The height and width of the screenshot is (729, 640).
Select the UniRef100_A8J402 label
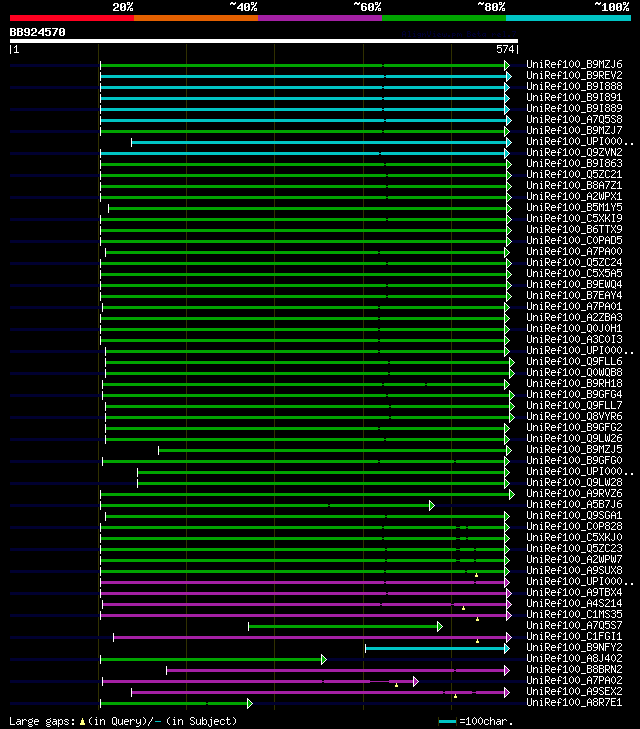tap(574, 658)
